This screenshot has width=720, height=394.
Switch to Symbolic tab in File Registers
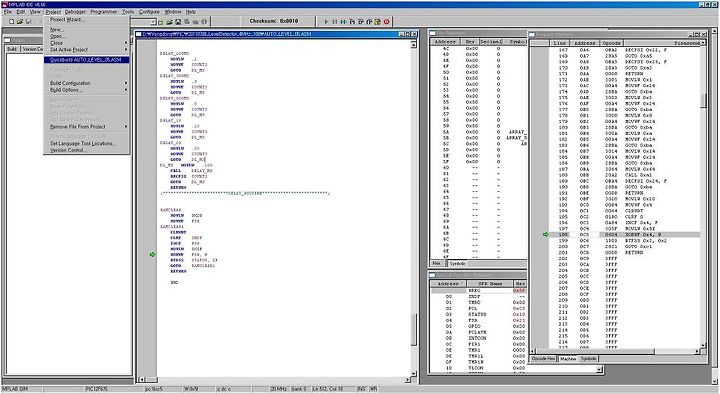point(457,264)
